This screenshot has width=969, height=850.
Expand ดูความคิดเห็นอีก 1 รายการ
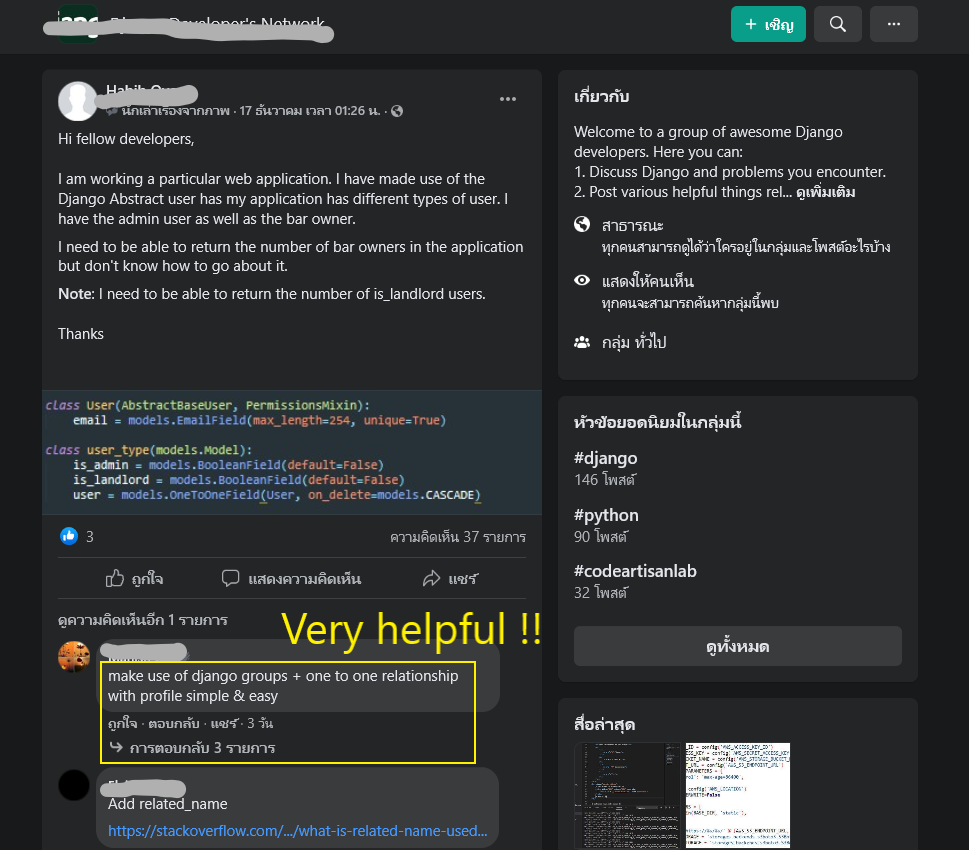click(x=143, y=620)
